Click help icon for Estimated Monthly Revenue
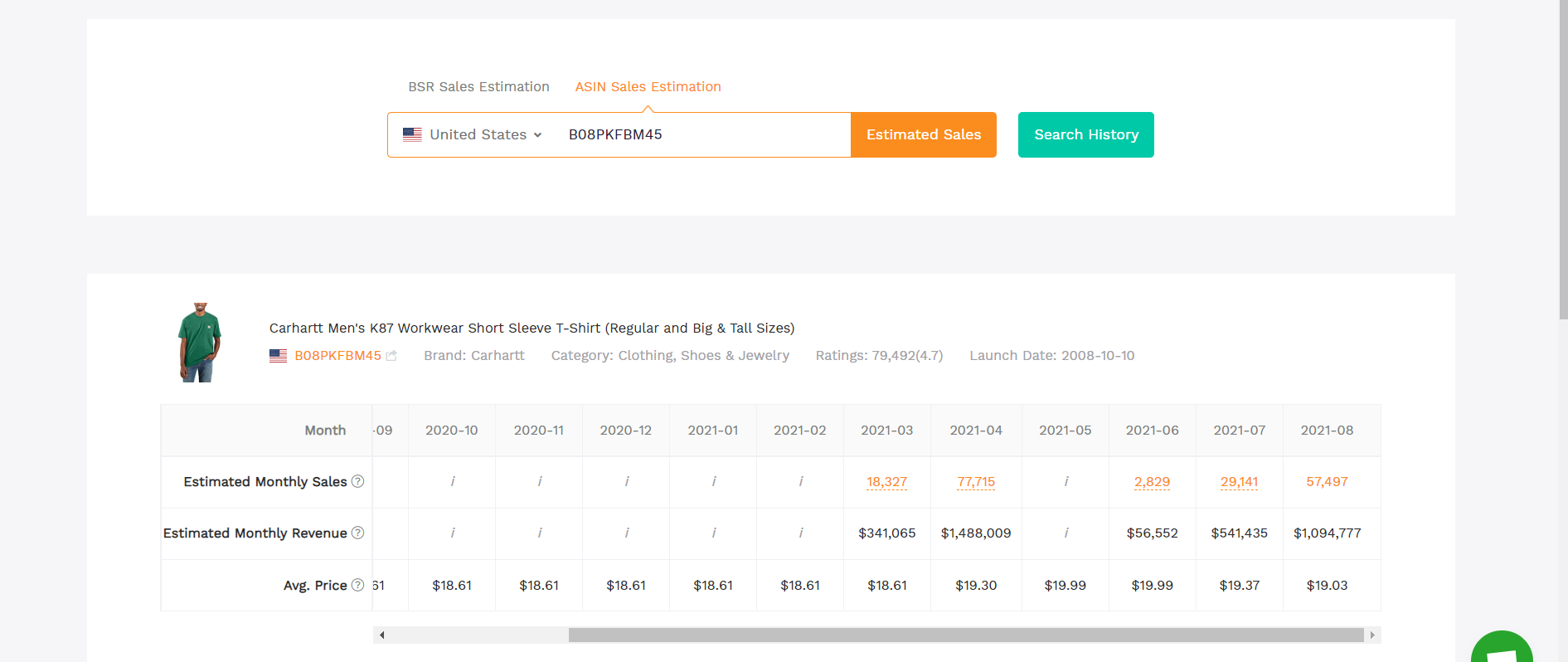Image resolution: width=1568 pixels, height=662 pixels. click(x=357, y=533)
